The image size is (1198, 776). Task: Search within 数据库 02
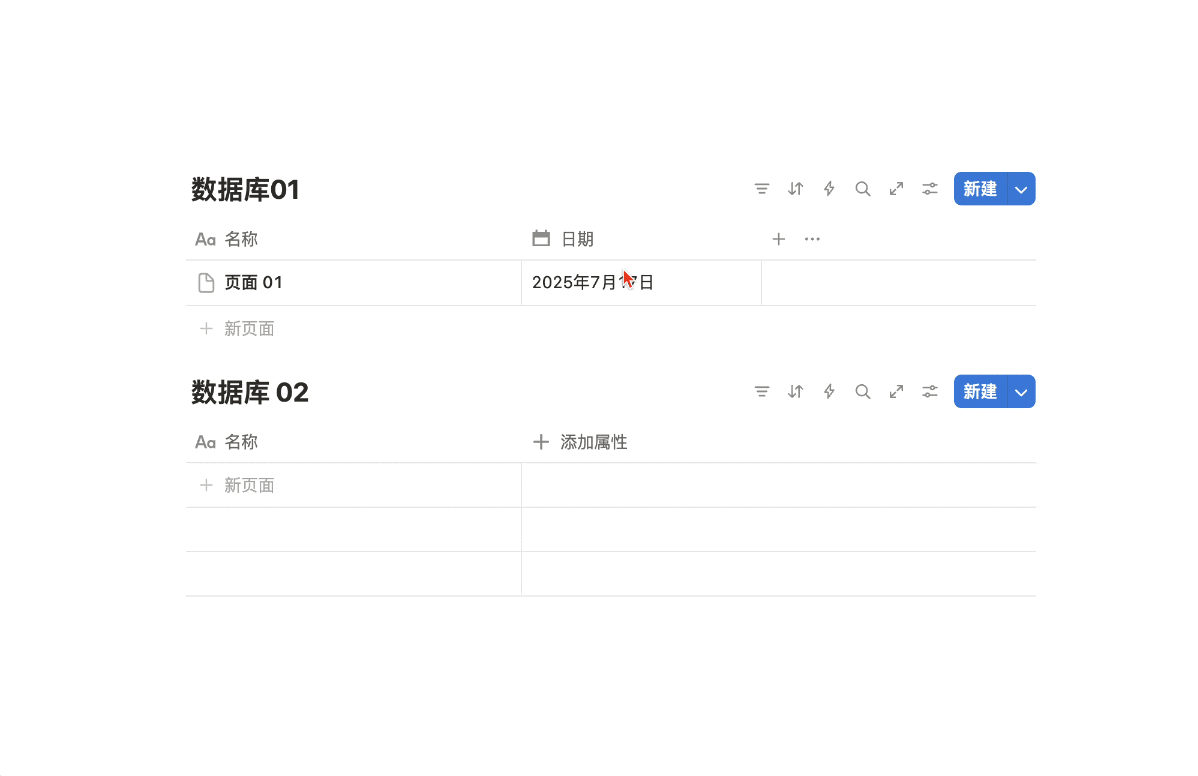(x=863, y=392)
